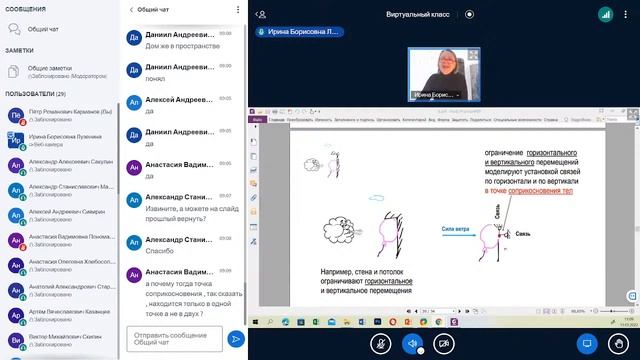Select user Ирина Борисовна in user list
This screenshot has height=360, width=640.
click(x=60, y=140)
